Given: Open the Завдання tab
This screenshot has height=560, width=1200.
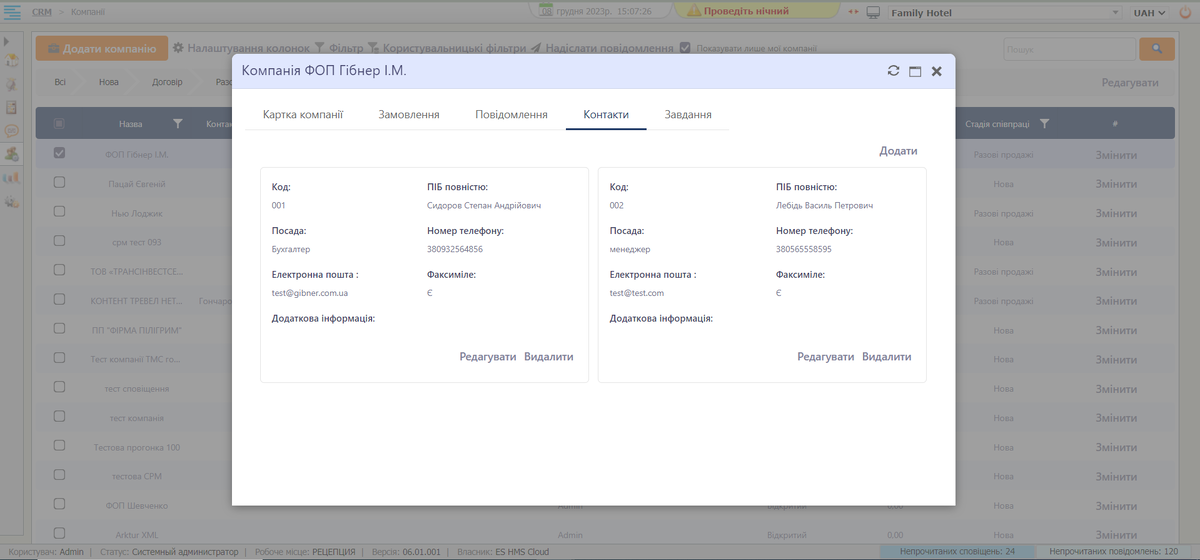Looking at the screenshot, I should pos(688,115).
